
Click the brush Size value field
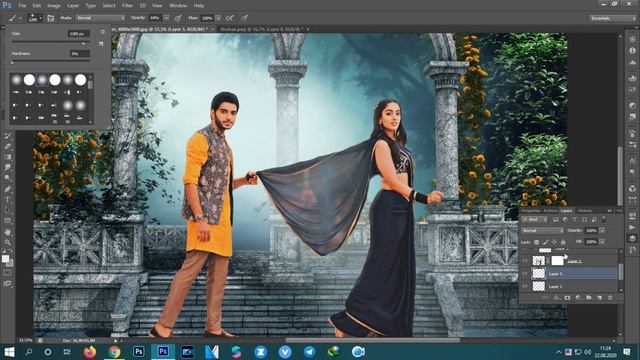click(x=78, y=34)
